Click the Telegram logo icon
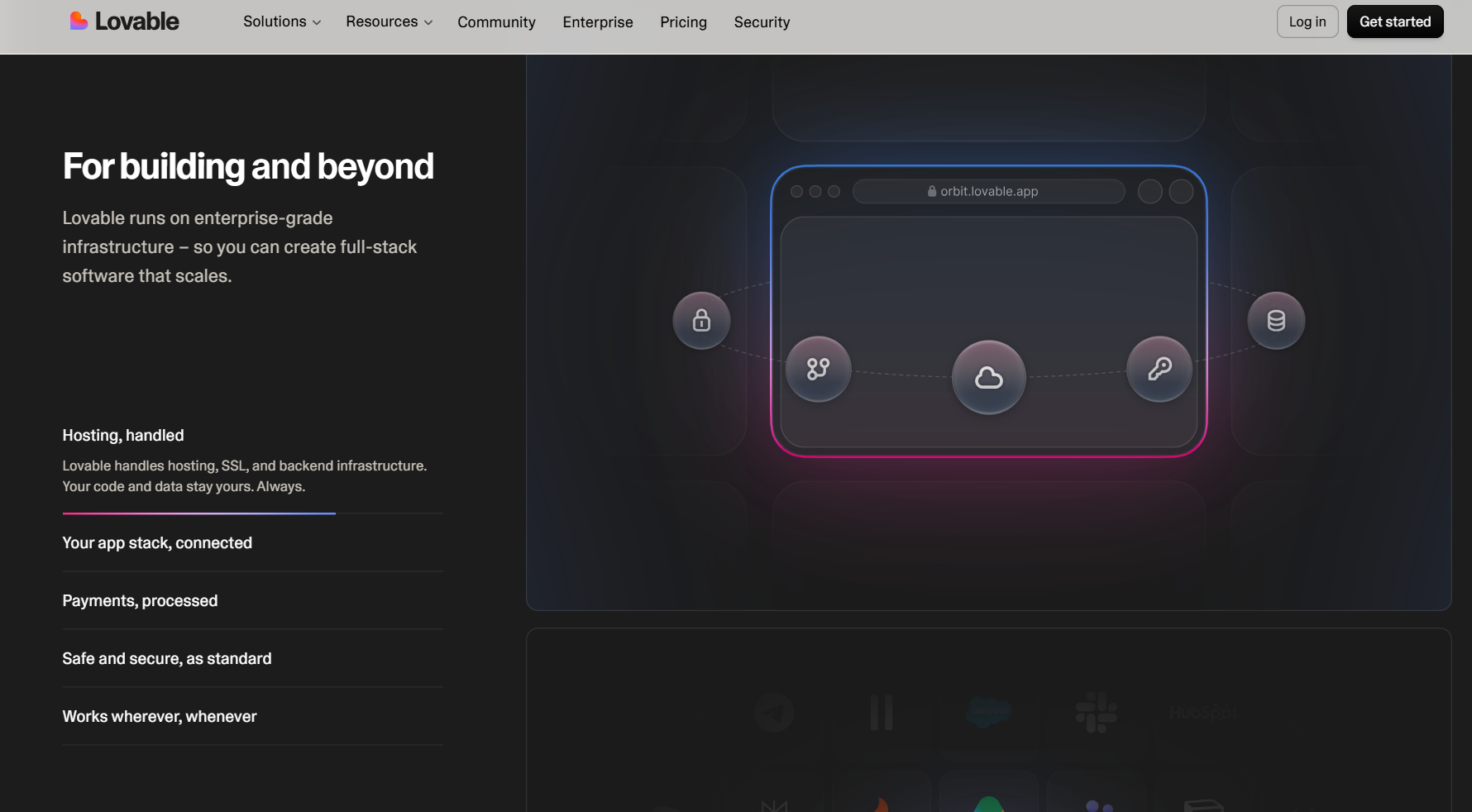The width and height of the screenshot is (1472, 812). (x=774, y=712)
